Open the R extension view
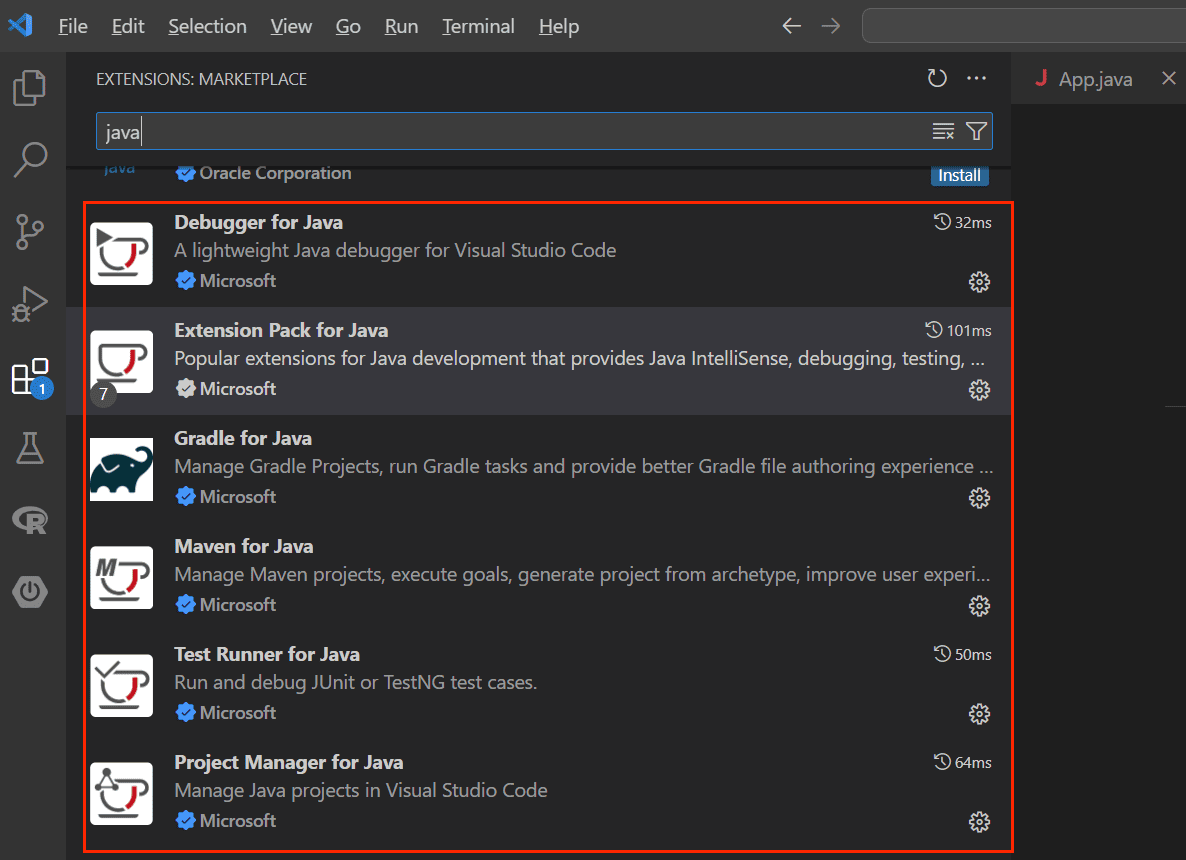Screen dimensions: 1186x860 (x=30, y=520)
